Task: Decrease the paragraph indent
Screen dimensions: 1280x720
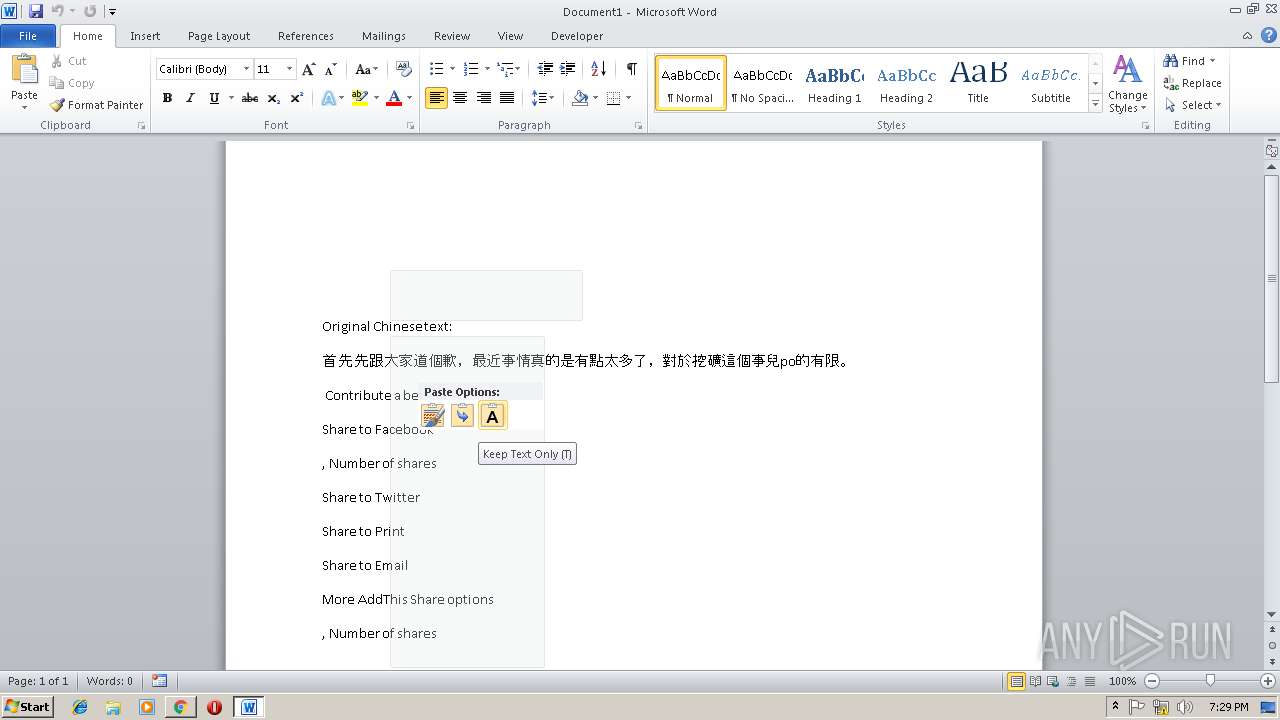Action: (x=545, y=69)
